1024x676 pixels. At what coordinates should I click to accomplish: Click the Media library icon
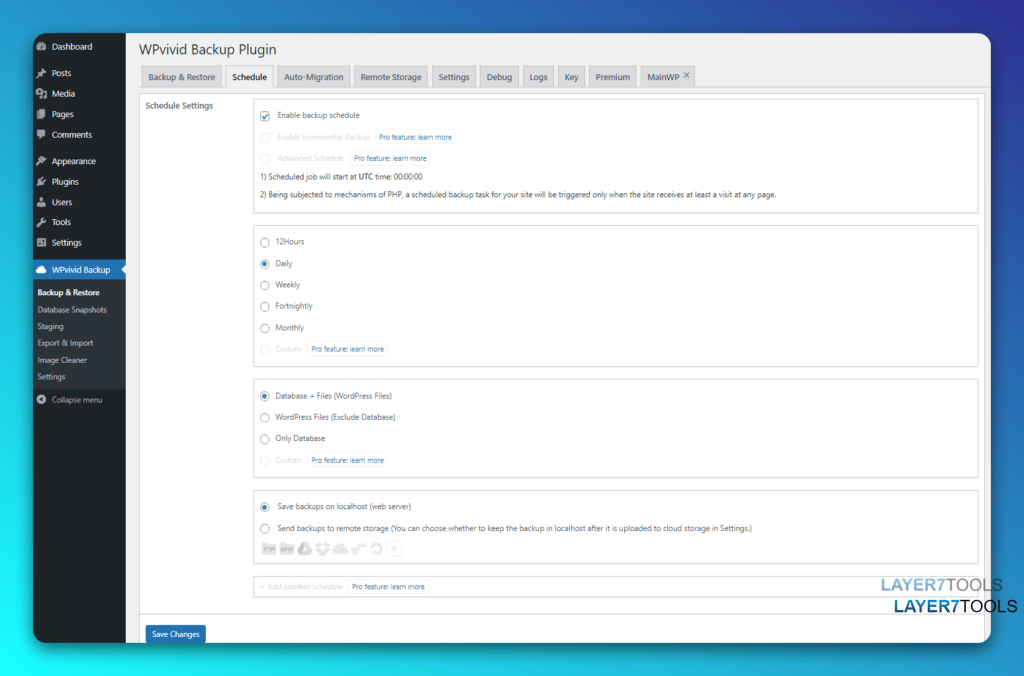coord(42,93)
